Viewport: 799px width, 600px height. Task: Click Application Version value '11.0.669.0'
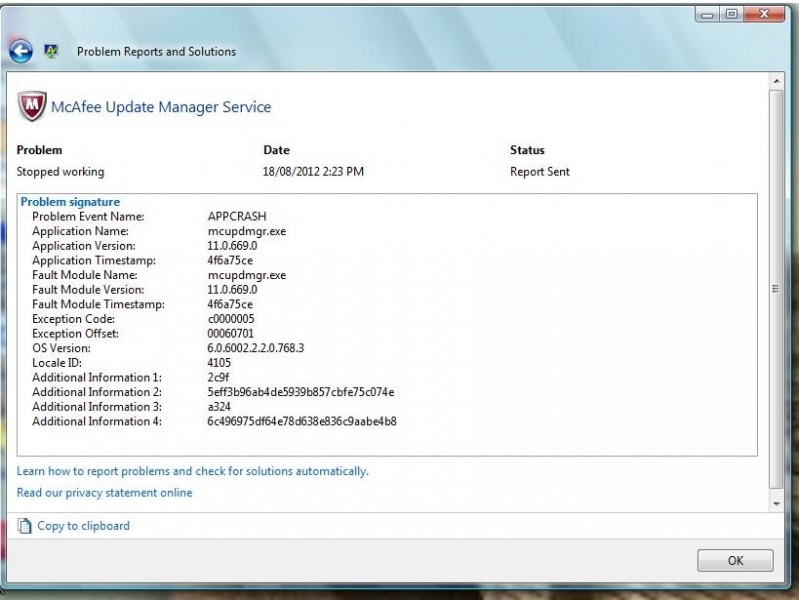232,246
